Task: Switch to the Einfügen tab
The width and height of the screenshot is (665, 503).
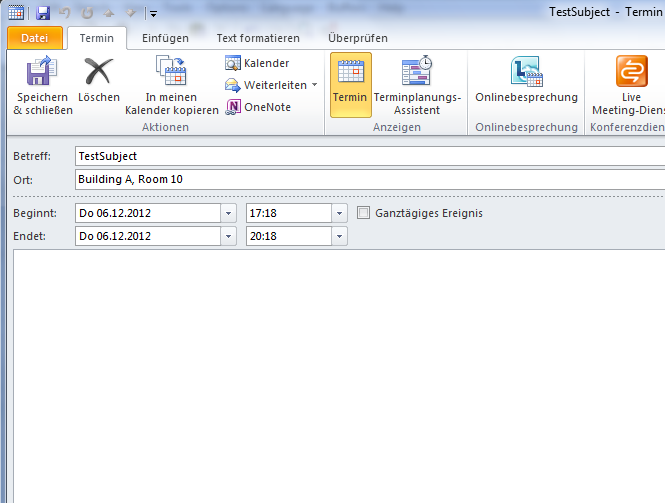Action: point(165,38)
